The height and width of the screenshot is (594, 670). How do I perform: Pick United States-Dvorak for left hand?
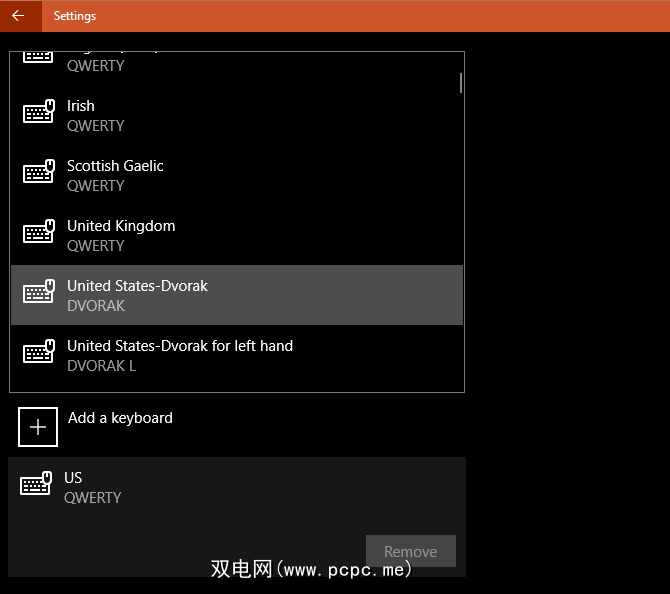[x=237, y=355]
